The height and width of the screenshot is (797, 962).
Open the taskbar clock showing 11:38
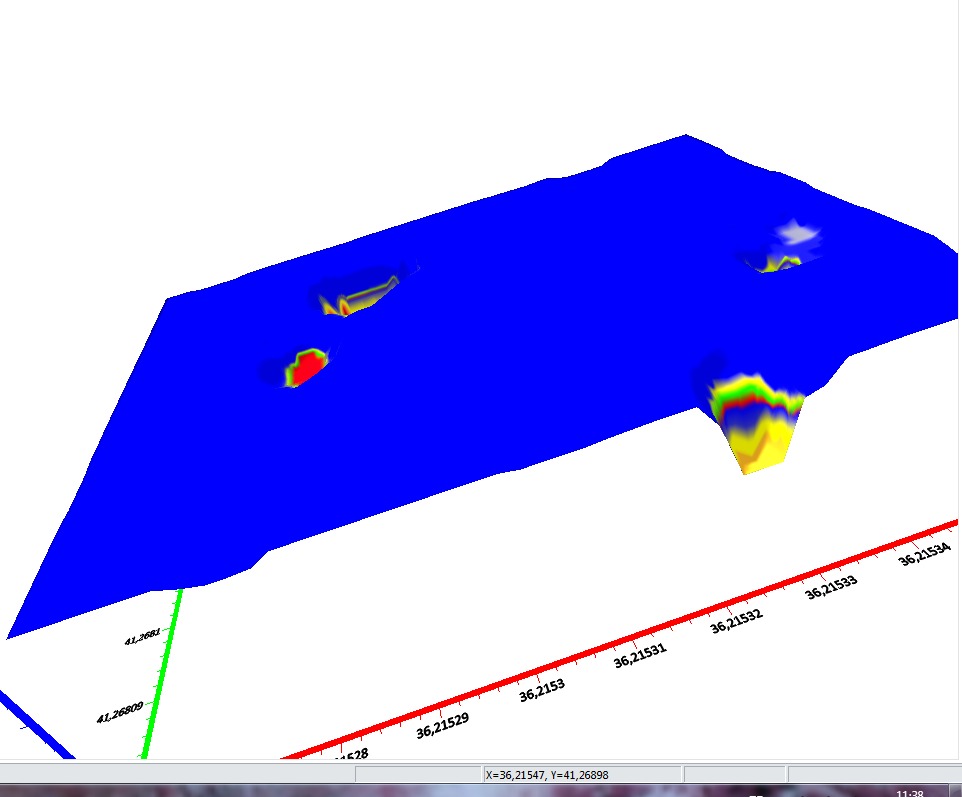point(910,793)
